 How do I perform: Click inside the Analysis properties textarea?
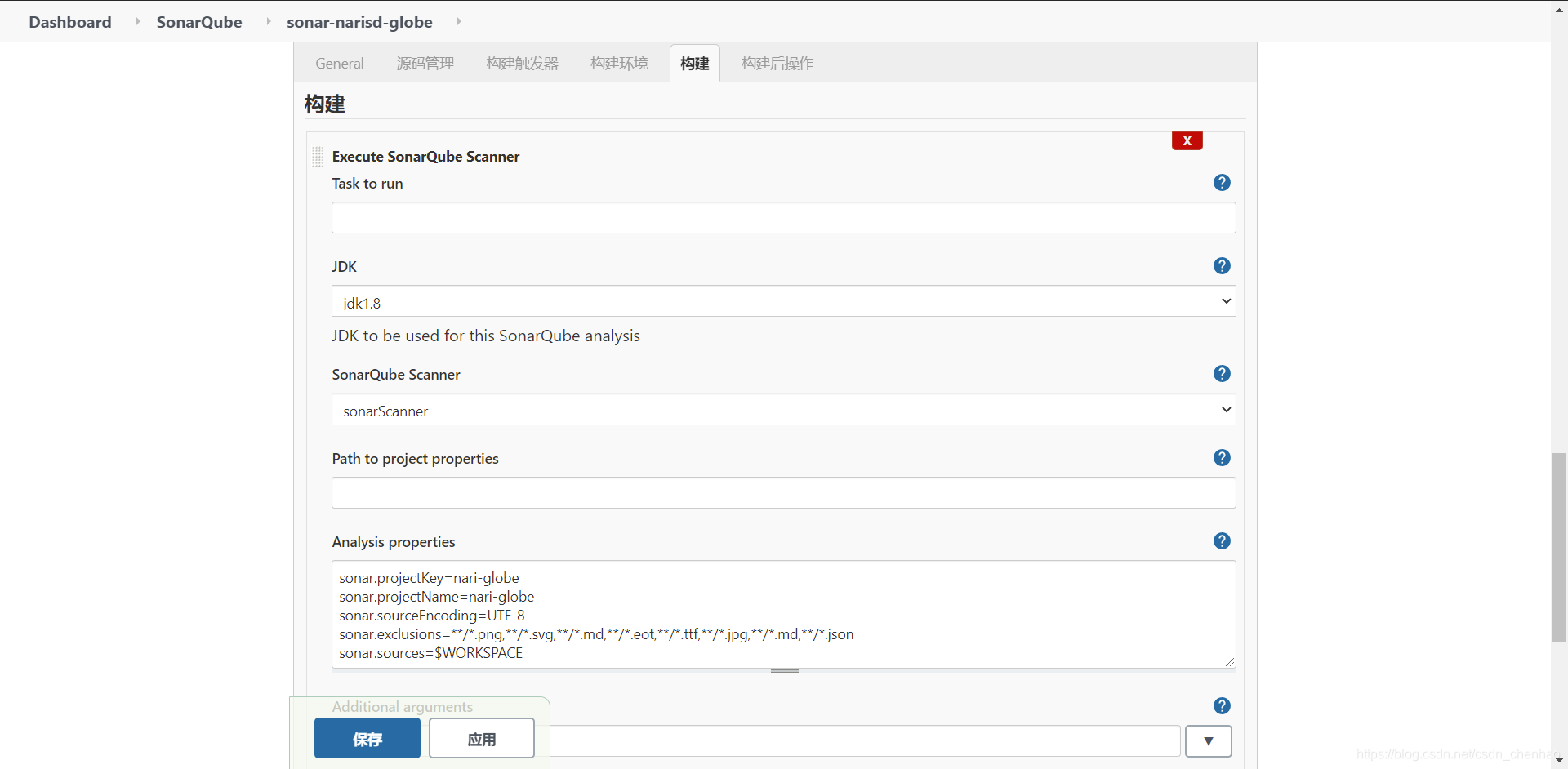(x=783, y=615)
